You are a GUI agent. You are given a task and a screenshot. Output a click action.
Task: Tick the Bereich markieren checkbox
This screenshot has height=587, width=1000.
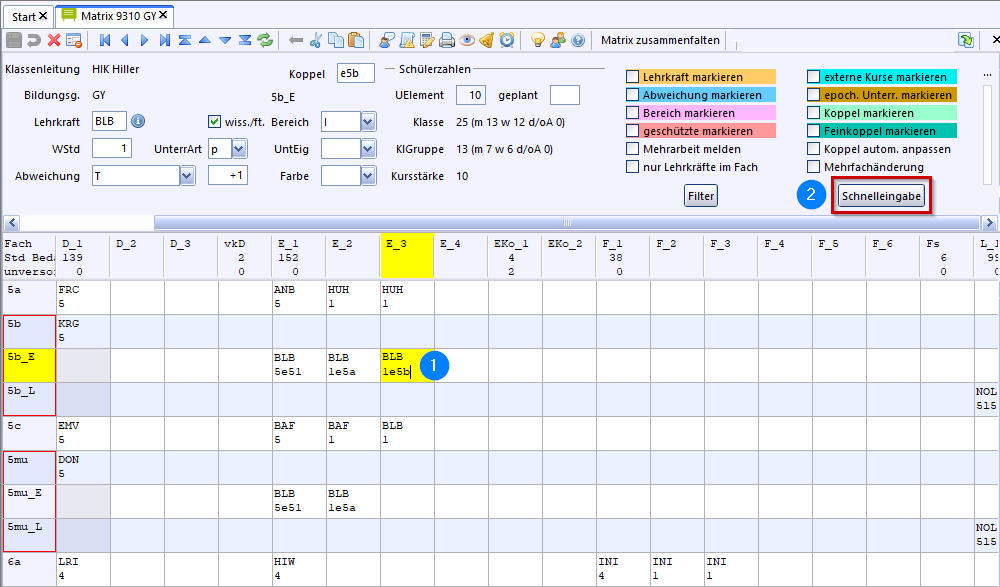click(633, 112)
